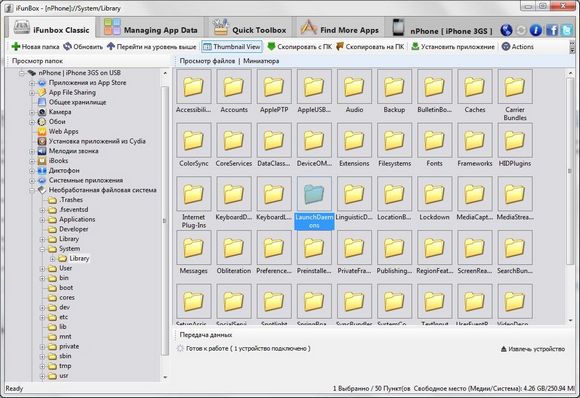Select the nPhone [iPhone 3GS] tab
This screenshot has height=398, width=580.
click(x=442, y=28)
